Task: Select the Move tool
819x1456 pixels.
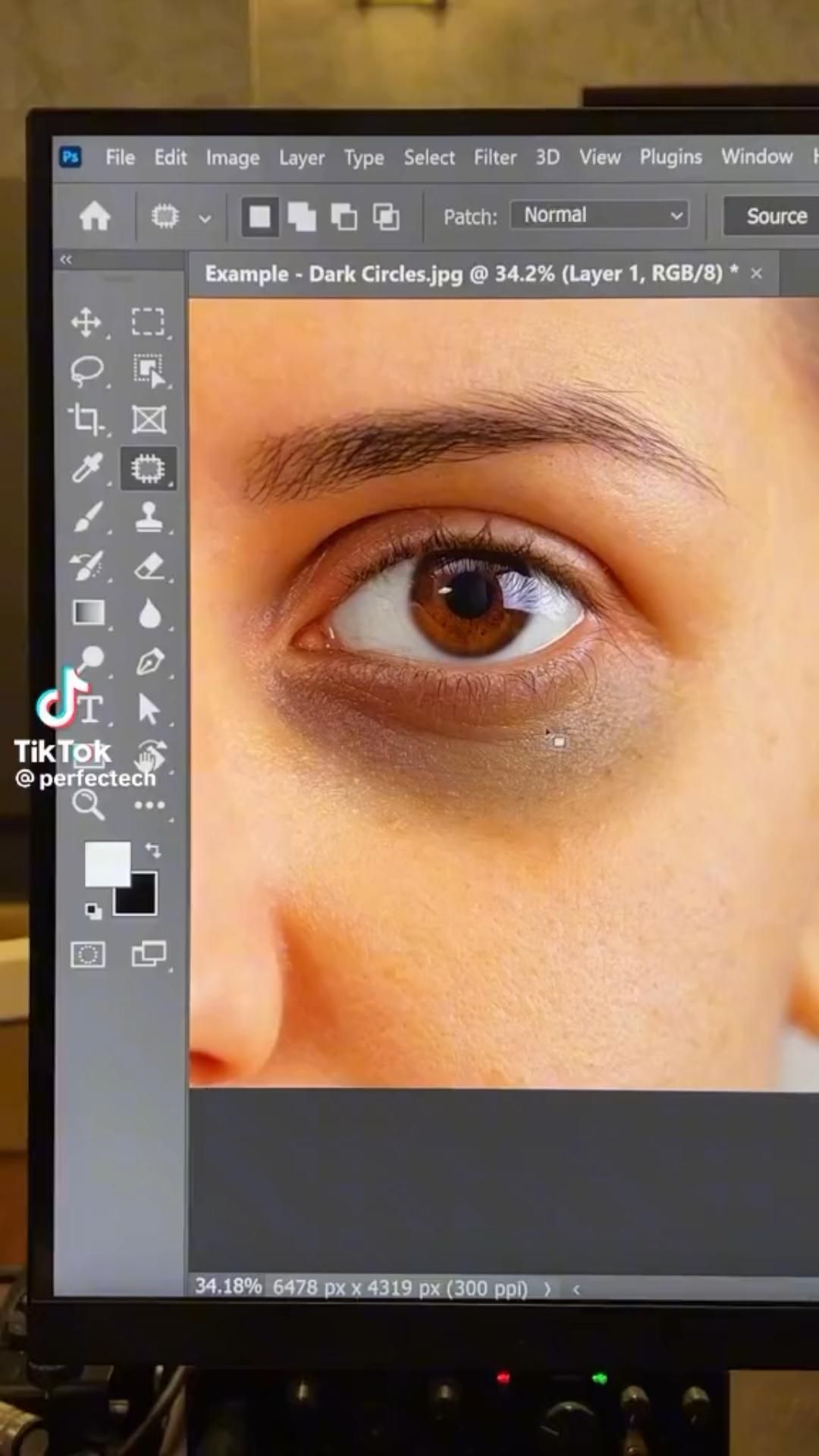Action: pyautogui.click(x=86, y=322)
